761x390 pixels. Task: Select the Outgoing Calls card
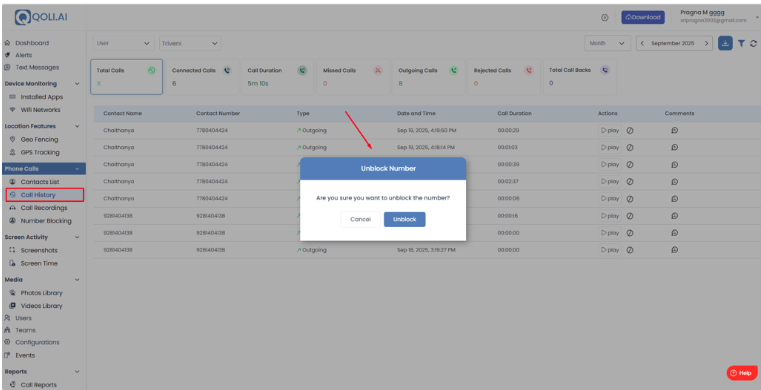[428, 77]
